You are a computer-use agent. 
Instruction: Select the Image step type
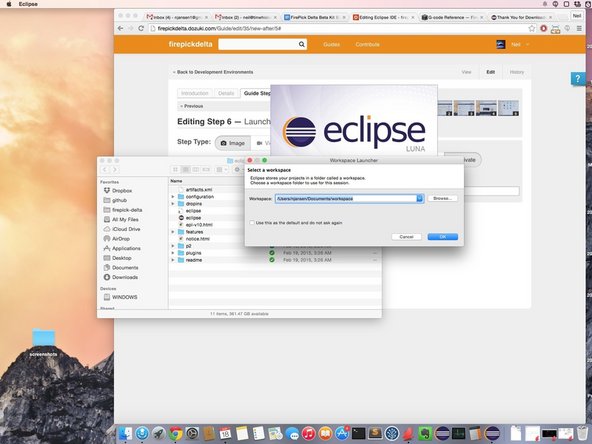(233, 143)
